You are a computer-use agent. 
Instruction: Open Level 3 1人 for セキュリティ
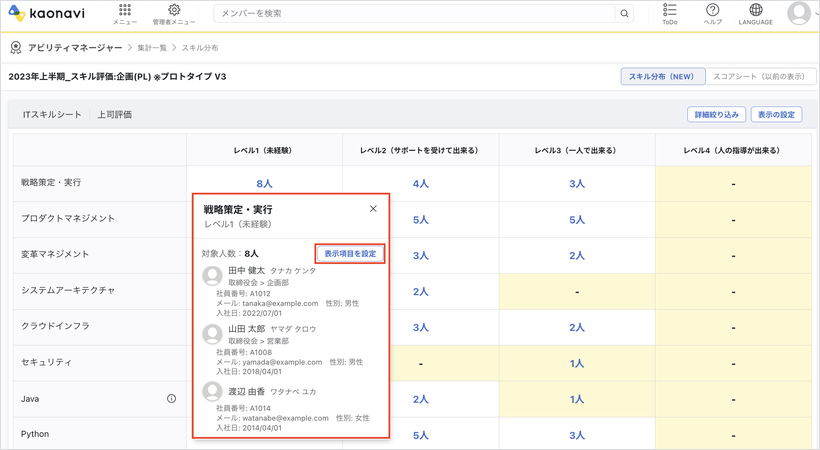(x=577, y=363)
